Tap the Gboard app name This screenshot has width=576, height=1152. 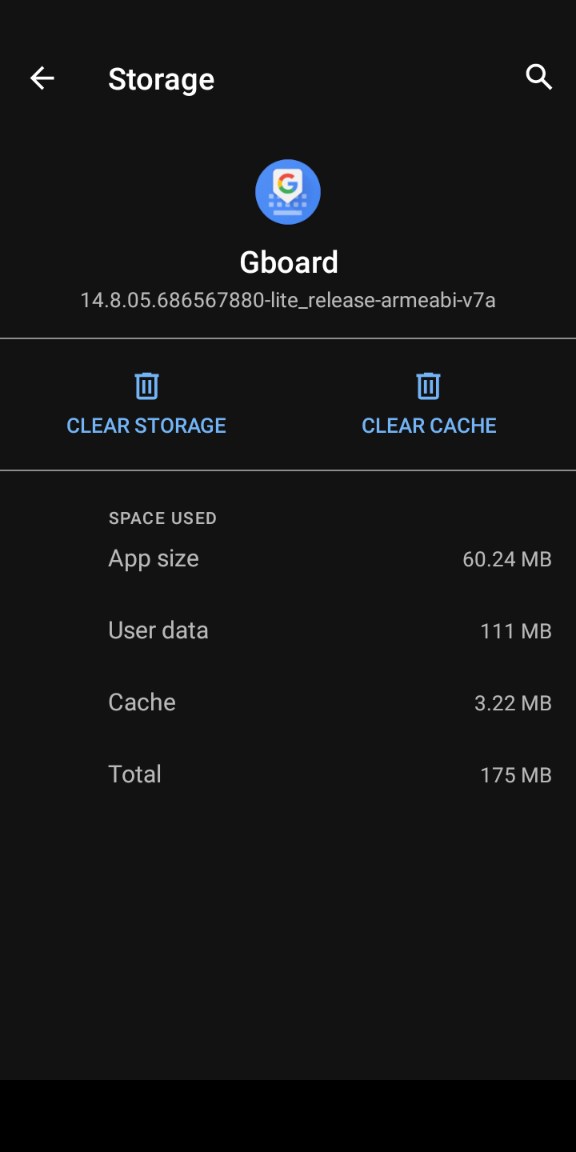[x=289, y=263]
